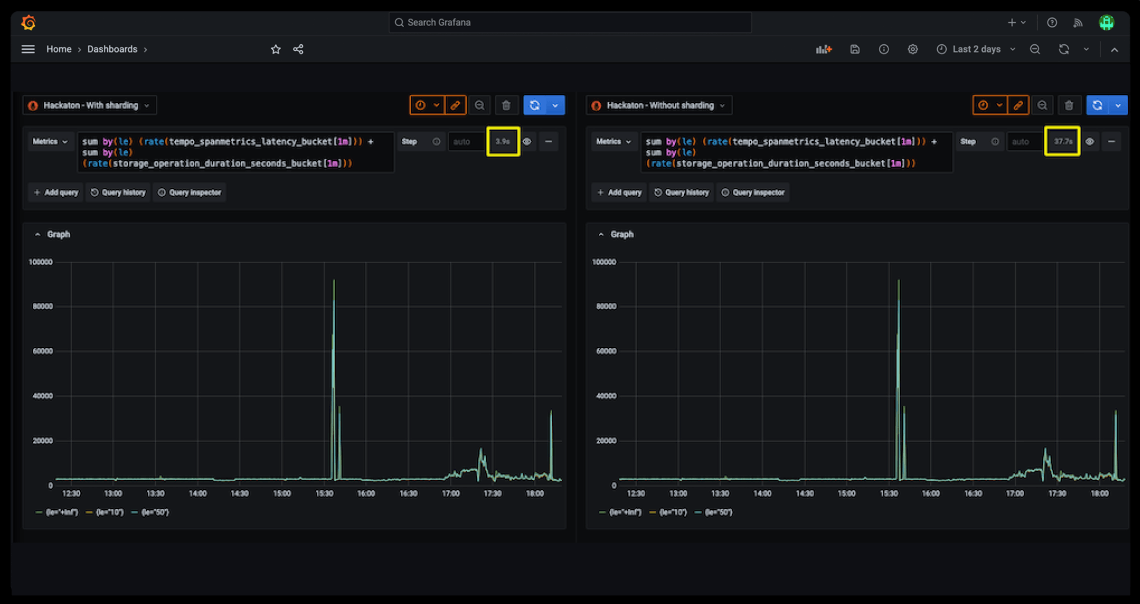Click Add query under the left editor
This screenshot has width=1140, height=604.
tap(55, 192)
